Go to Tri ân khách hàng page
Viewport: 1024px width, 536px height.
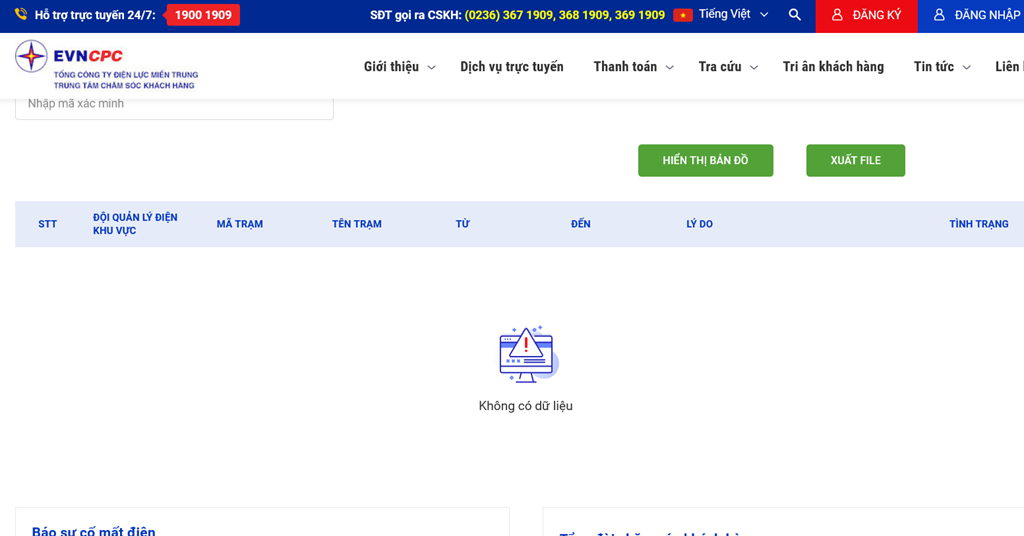click(833, 67)
